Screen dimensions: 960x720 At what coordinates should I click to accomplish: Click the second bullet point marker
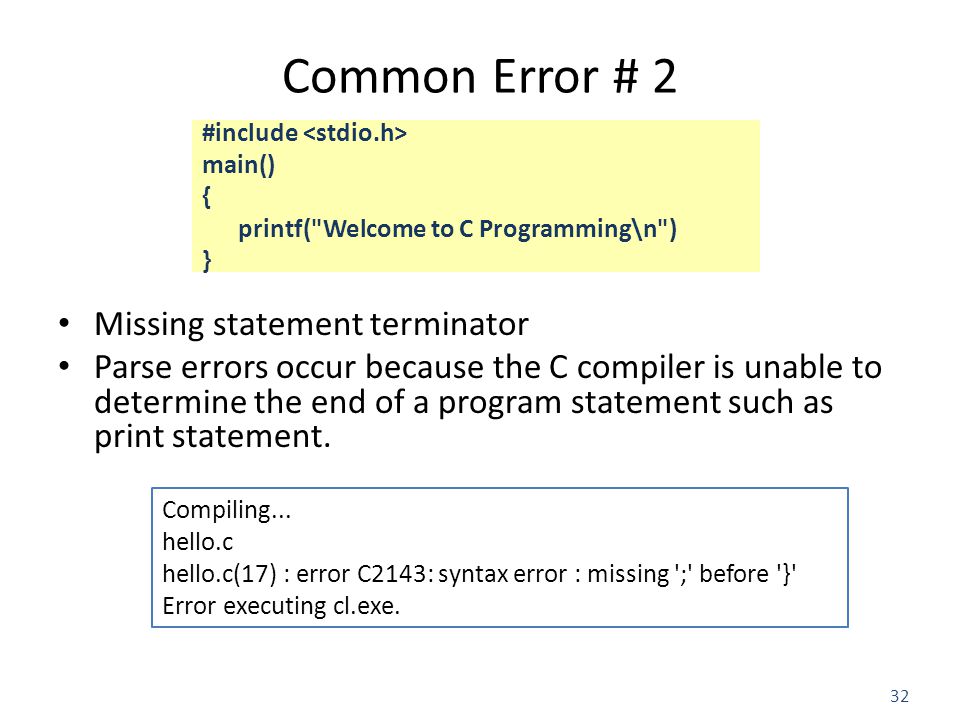click(x=64, y=367)
